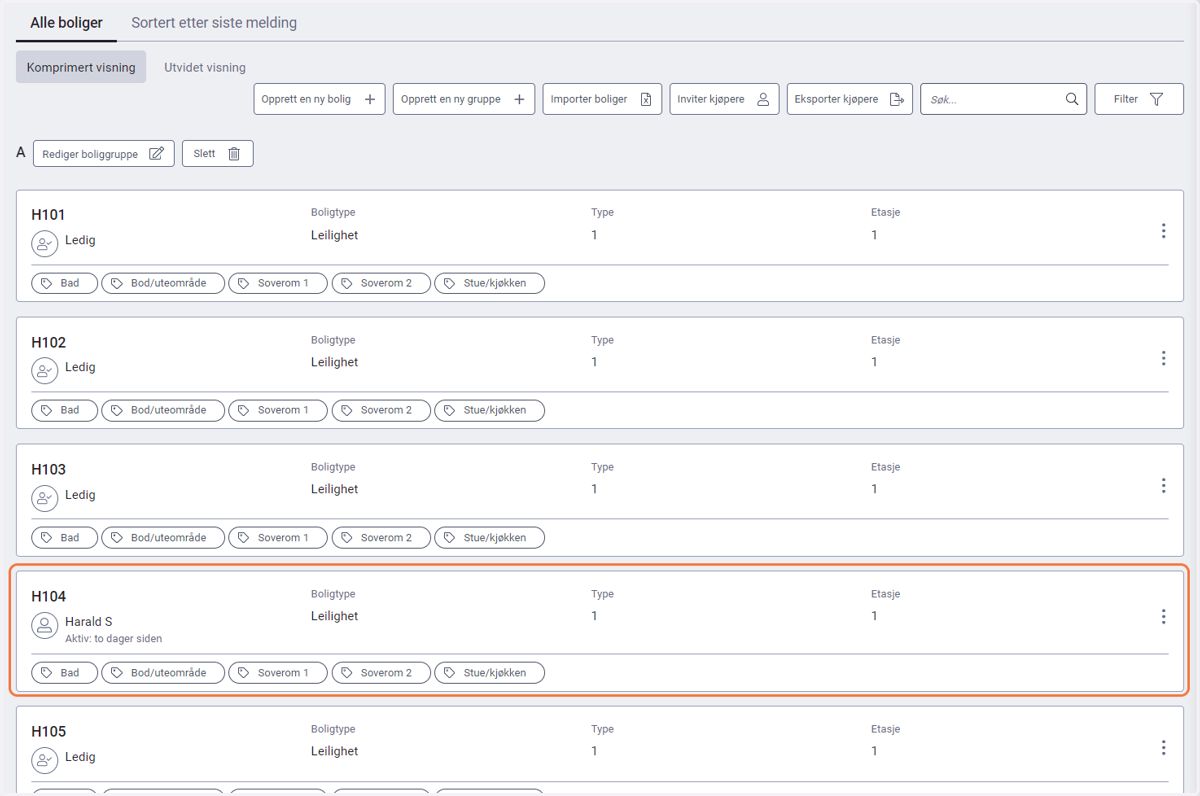Select Stue/kjøkken tag on H101

click(x=490, y=283)
